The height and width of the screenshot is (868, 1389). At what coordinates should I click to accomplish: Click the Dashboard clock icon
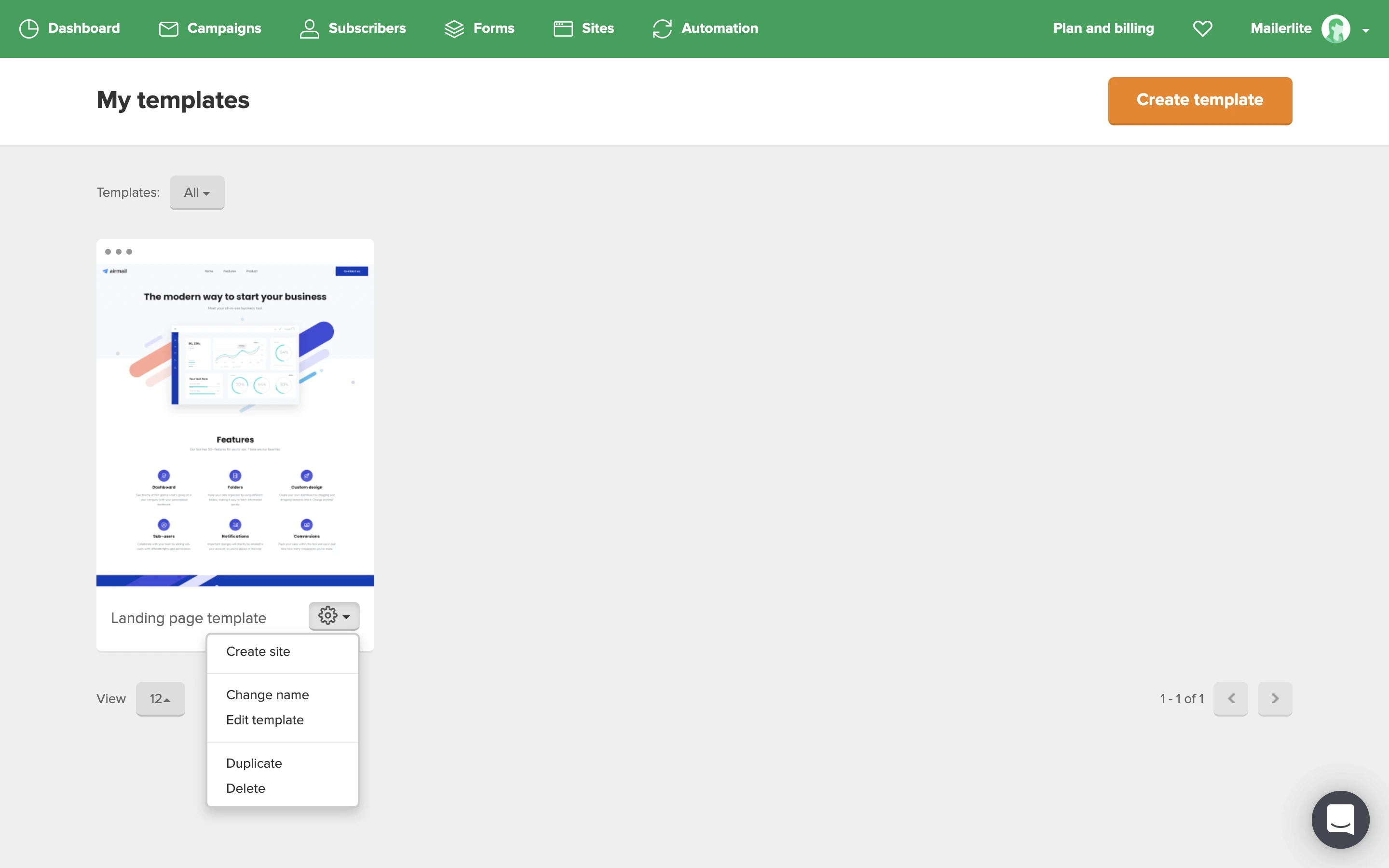click(29, 28)
